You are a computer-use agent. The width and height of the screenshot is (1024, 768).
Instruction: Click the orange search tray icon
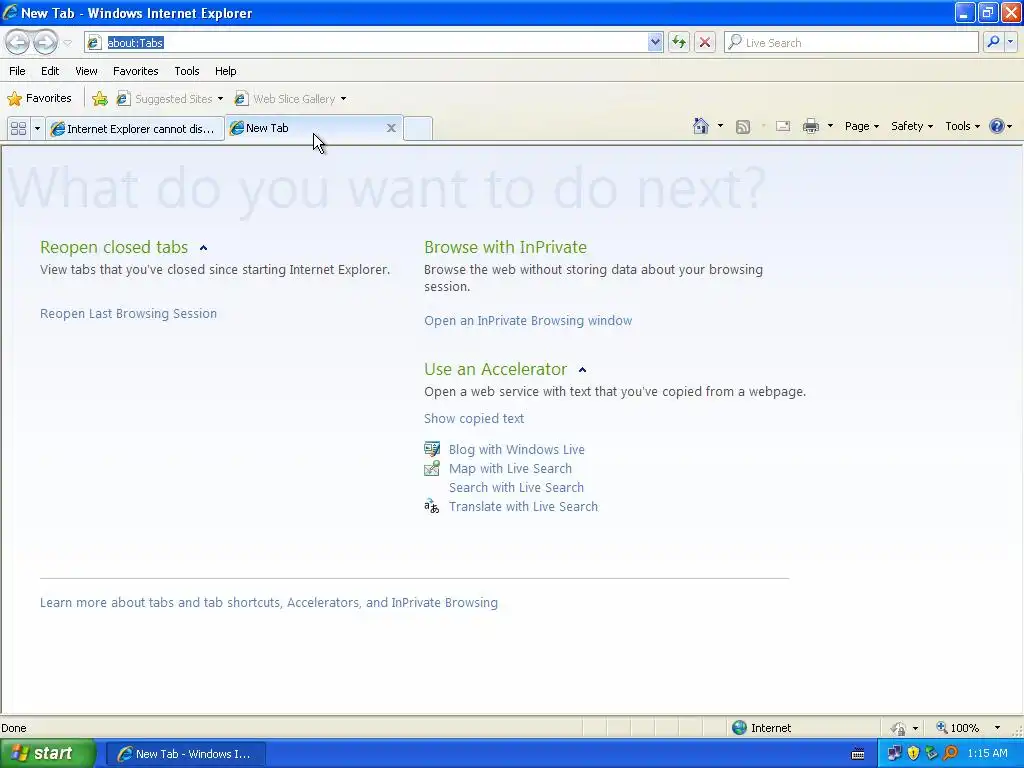tap(951, 753)
